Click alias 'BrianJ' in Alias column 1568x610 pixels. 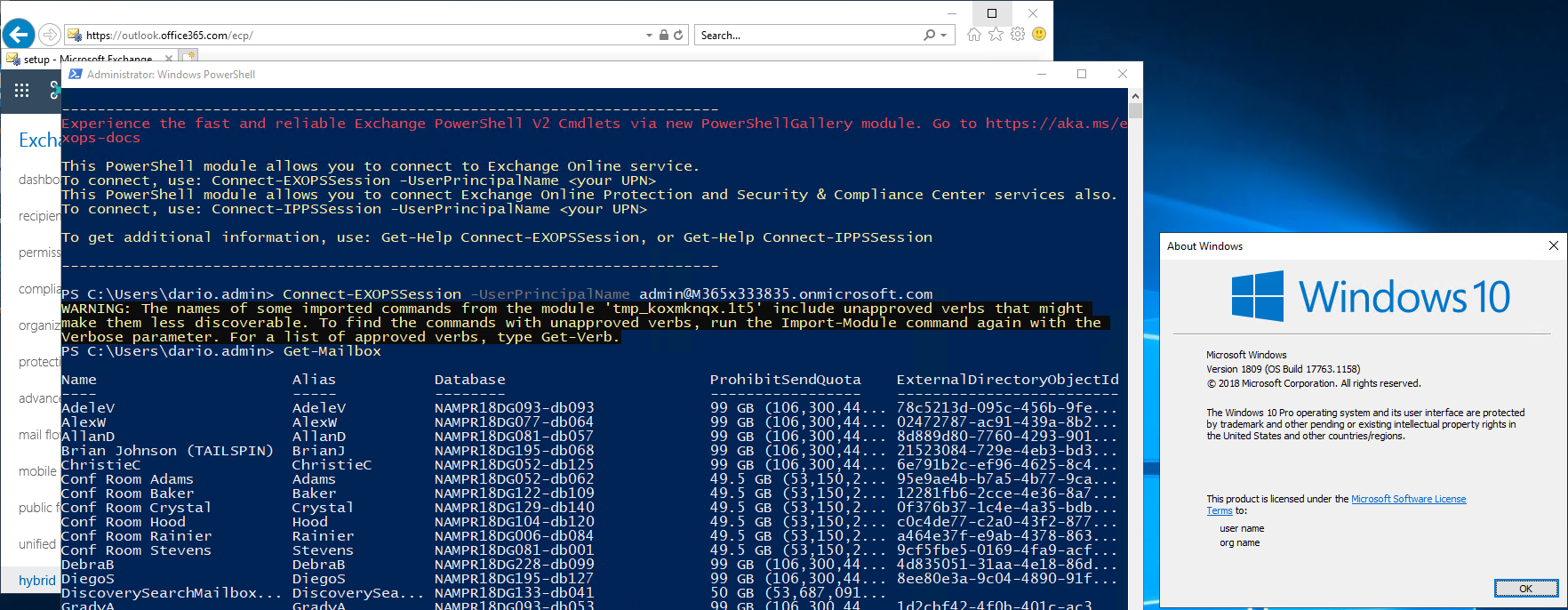318,451
